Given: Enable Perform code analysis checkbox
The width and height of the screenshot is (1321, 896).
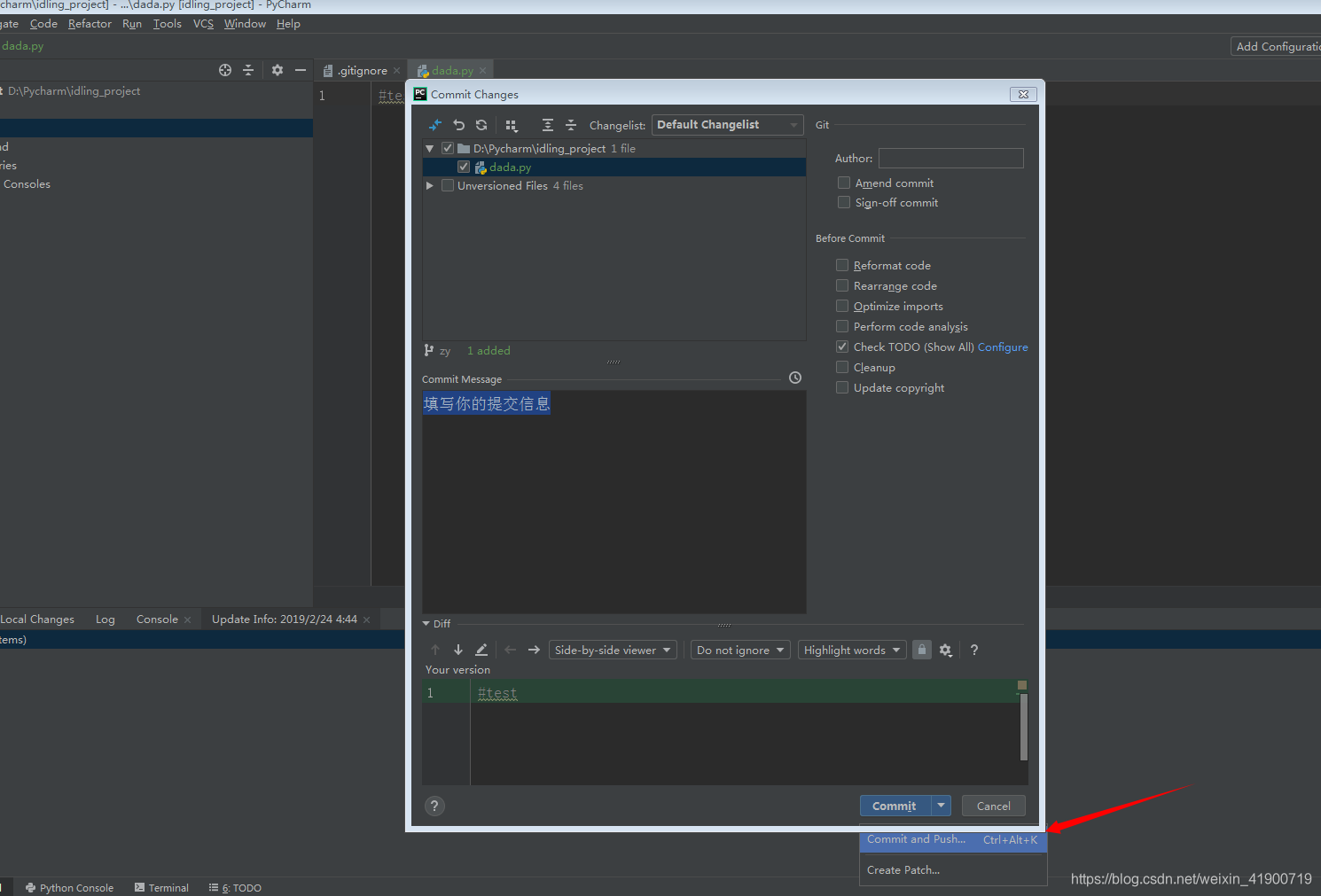Looking at the screenshot, I should 842,326.
